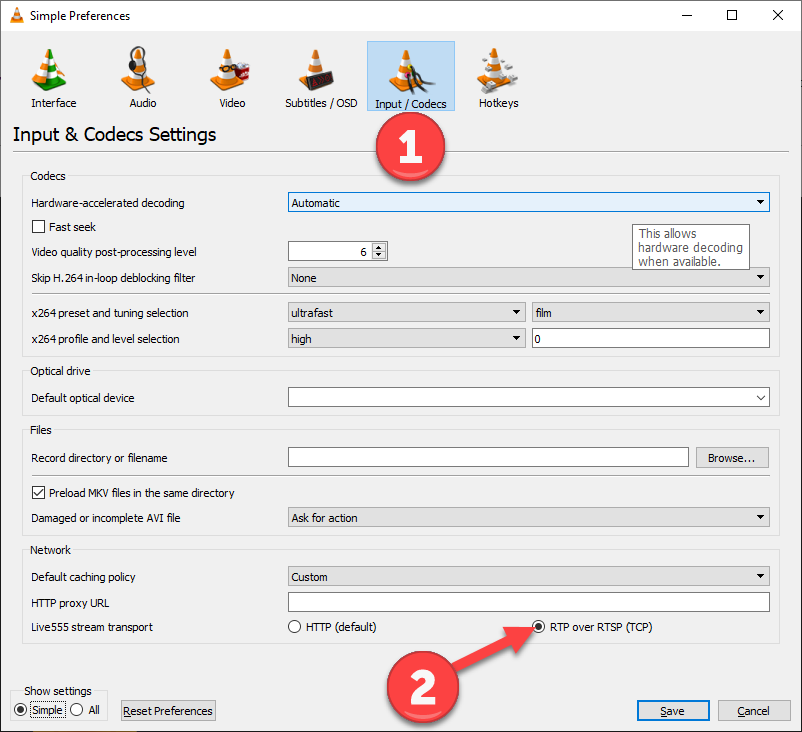The height and width of the screenshot is (732, 802).
Task: Click the video quality stepper up arrow
Action: (377, 247)
